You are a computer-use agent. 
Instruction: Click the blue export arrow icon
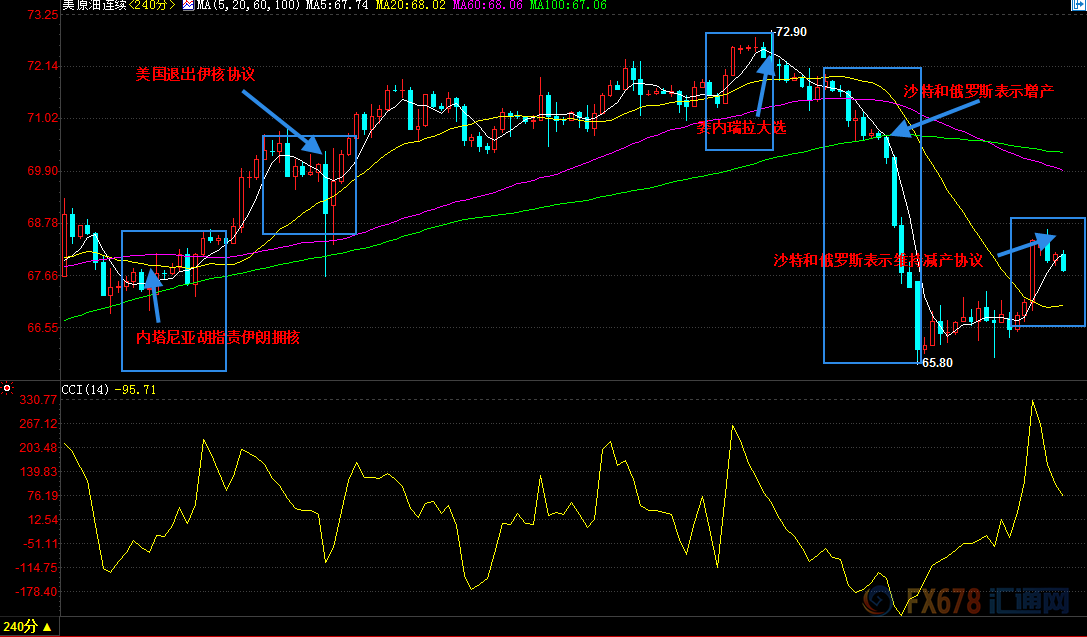[1079, 4]
